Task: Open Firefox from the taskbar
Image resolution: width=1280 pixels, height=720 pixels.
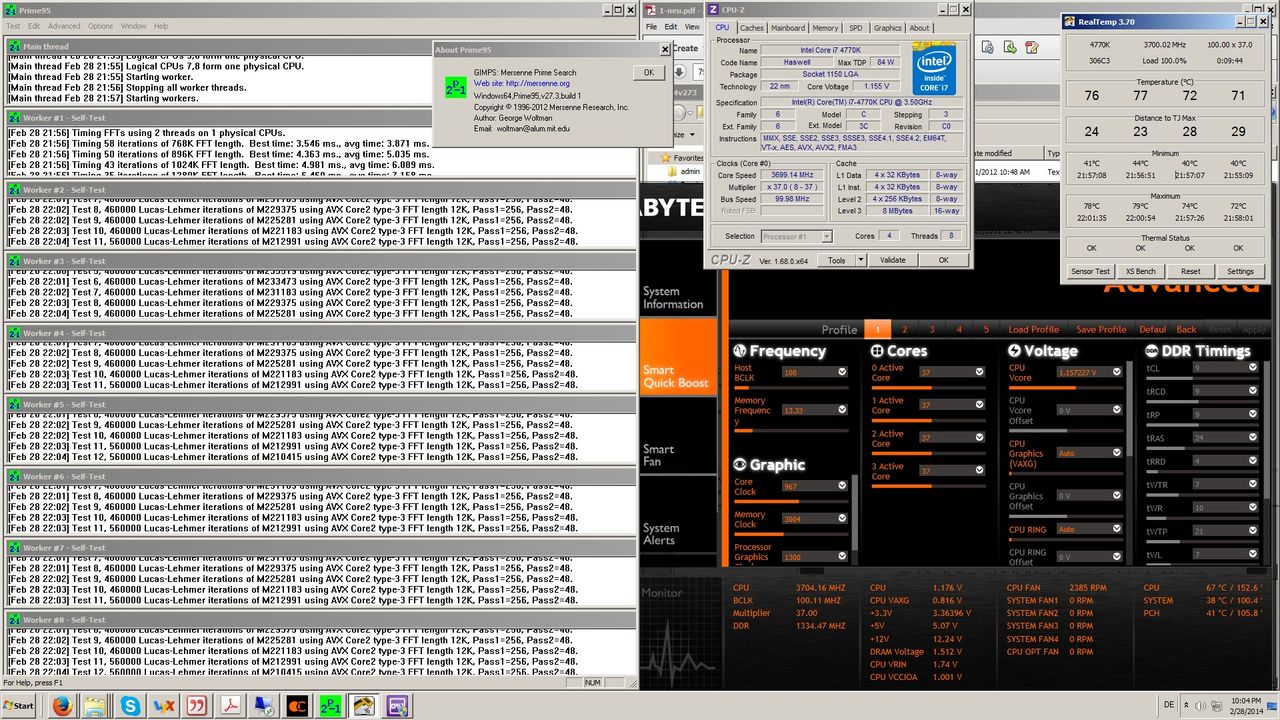Action: (62, 705)
